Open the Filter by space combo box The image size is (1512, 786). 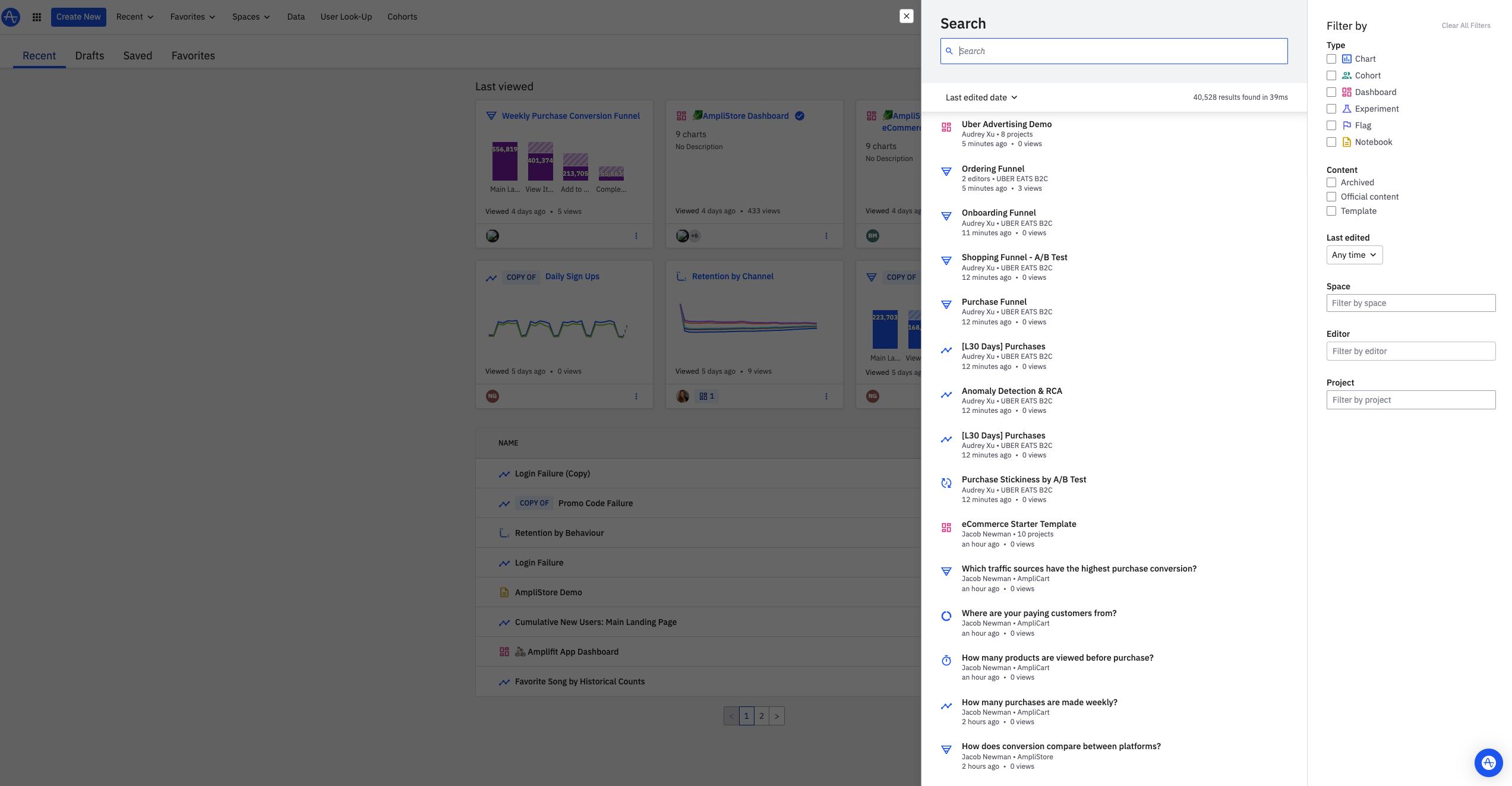coord(1410,303)
